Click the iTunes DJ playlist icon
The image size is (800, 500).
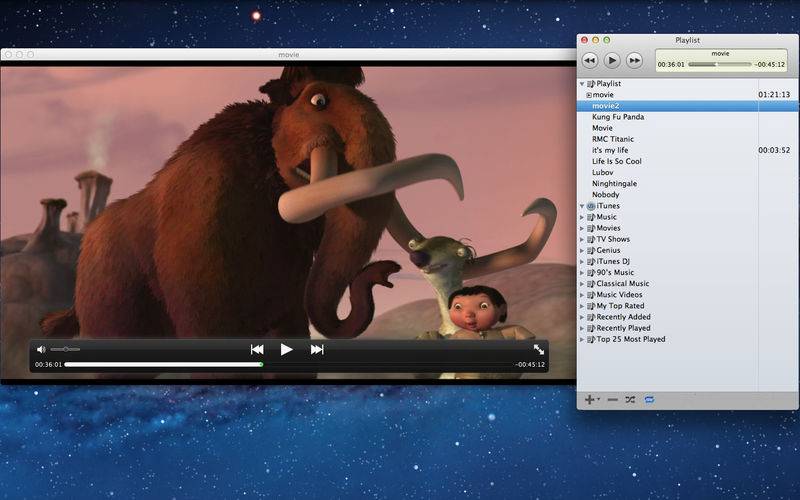tap(591, 262)
